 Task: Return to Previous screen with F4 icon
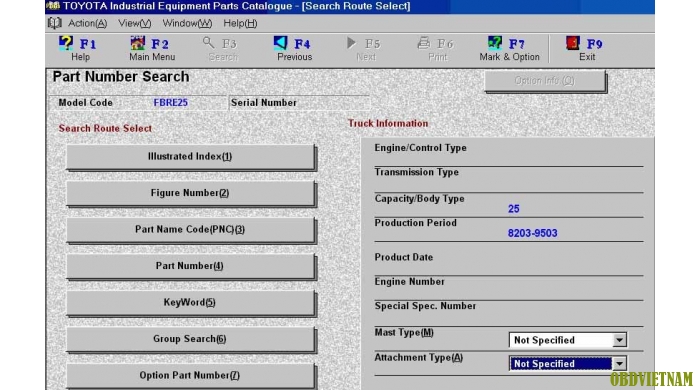[x=280, y=43]
